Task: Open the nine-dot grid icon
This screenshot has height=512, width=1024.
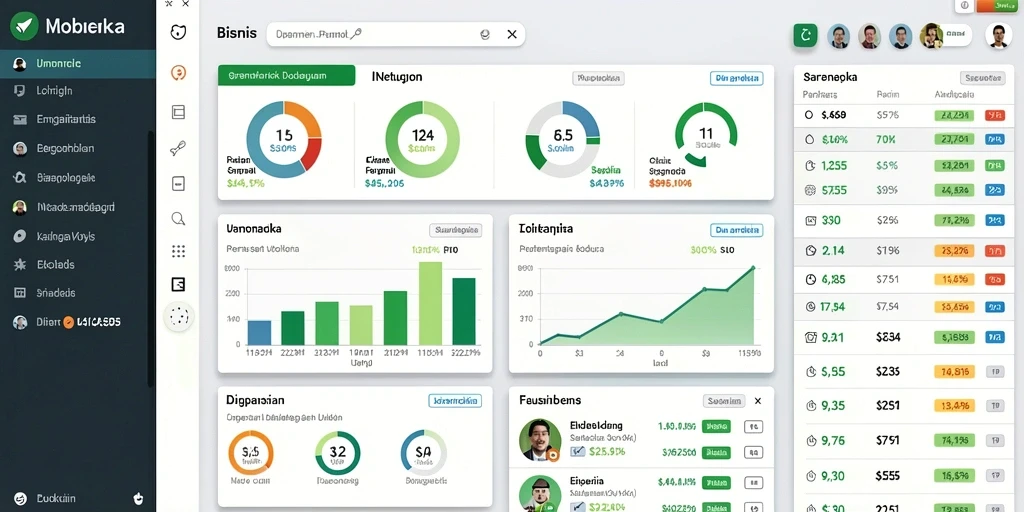Action: (178, 251)
